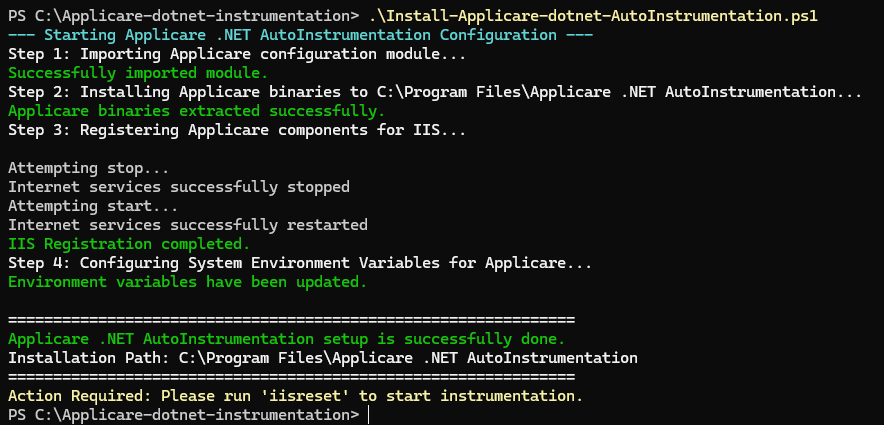Viewport: 884px width, 425px height.
Task: Click the 'Installation Path: C:\Program Files\Applicare' line
Action: pyautogui.click(x=322, y=358)
